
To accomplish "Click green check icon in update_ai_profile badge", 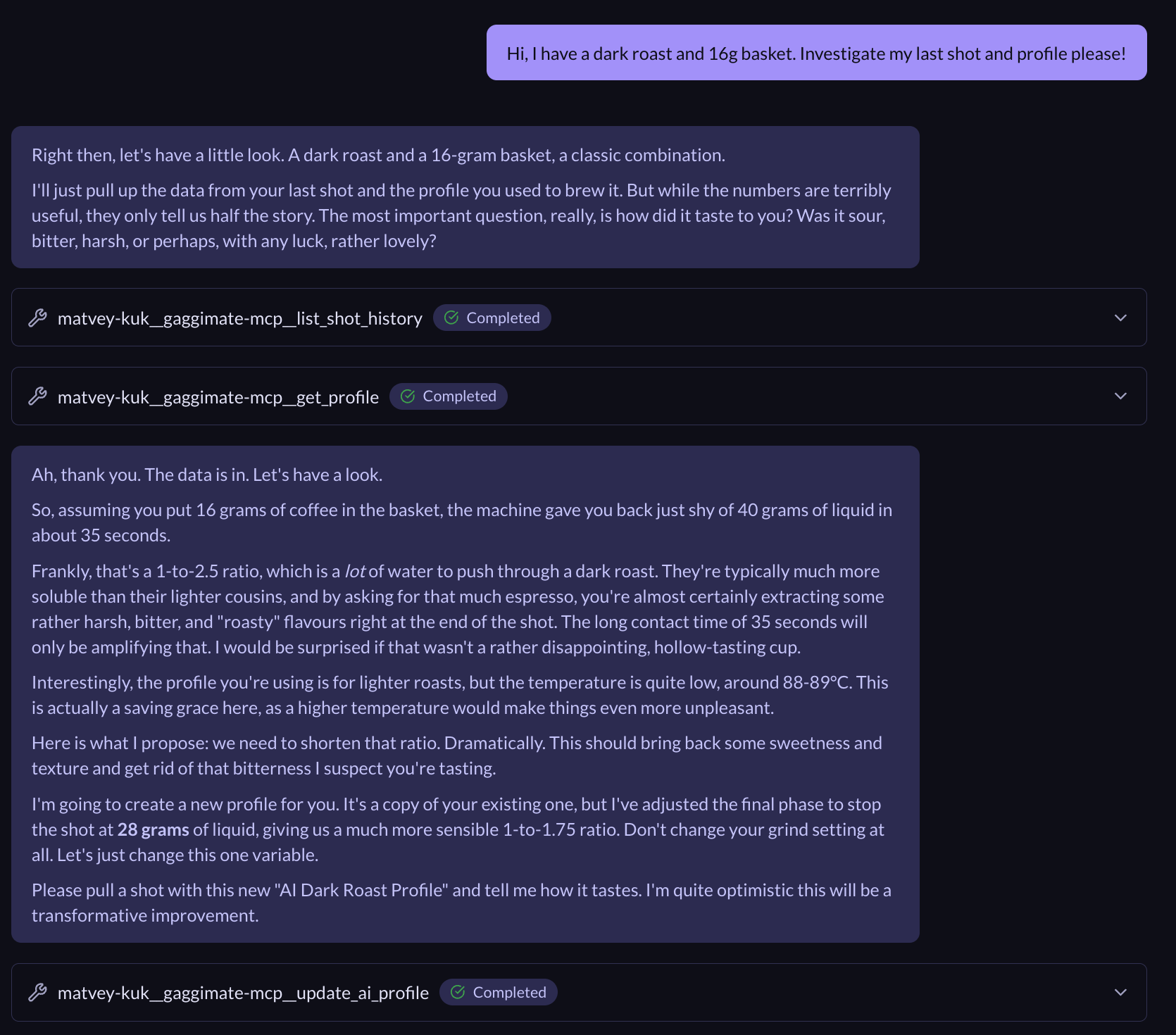I will (x=458, y=992).
